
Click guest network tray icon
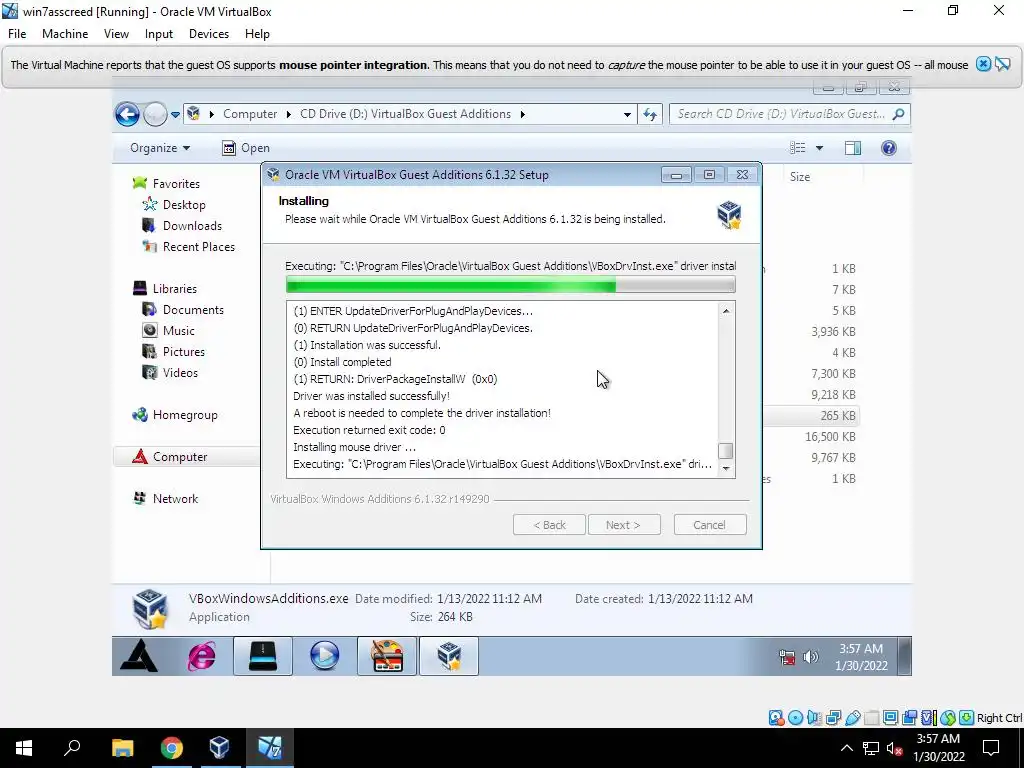788,657
